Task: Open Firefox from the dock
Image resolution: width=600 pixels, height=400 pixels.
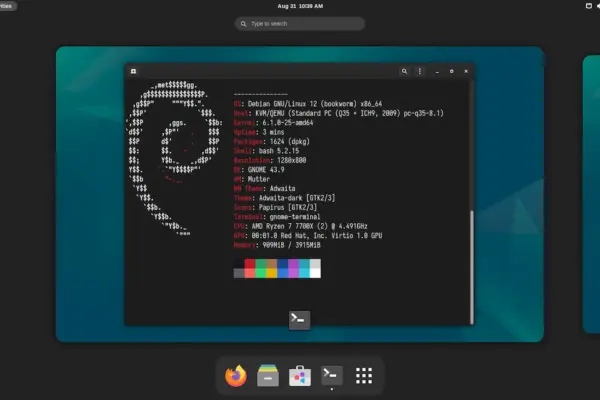Action: 236,376
